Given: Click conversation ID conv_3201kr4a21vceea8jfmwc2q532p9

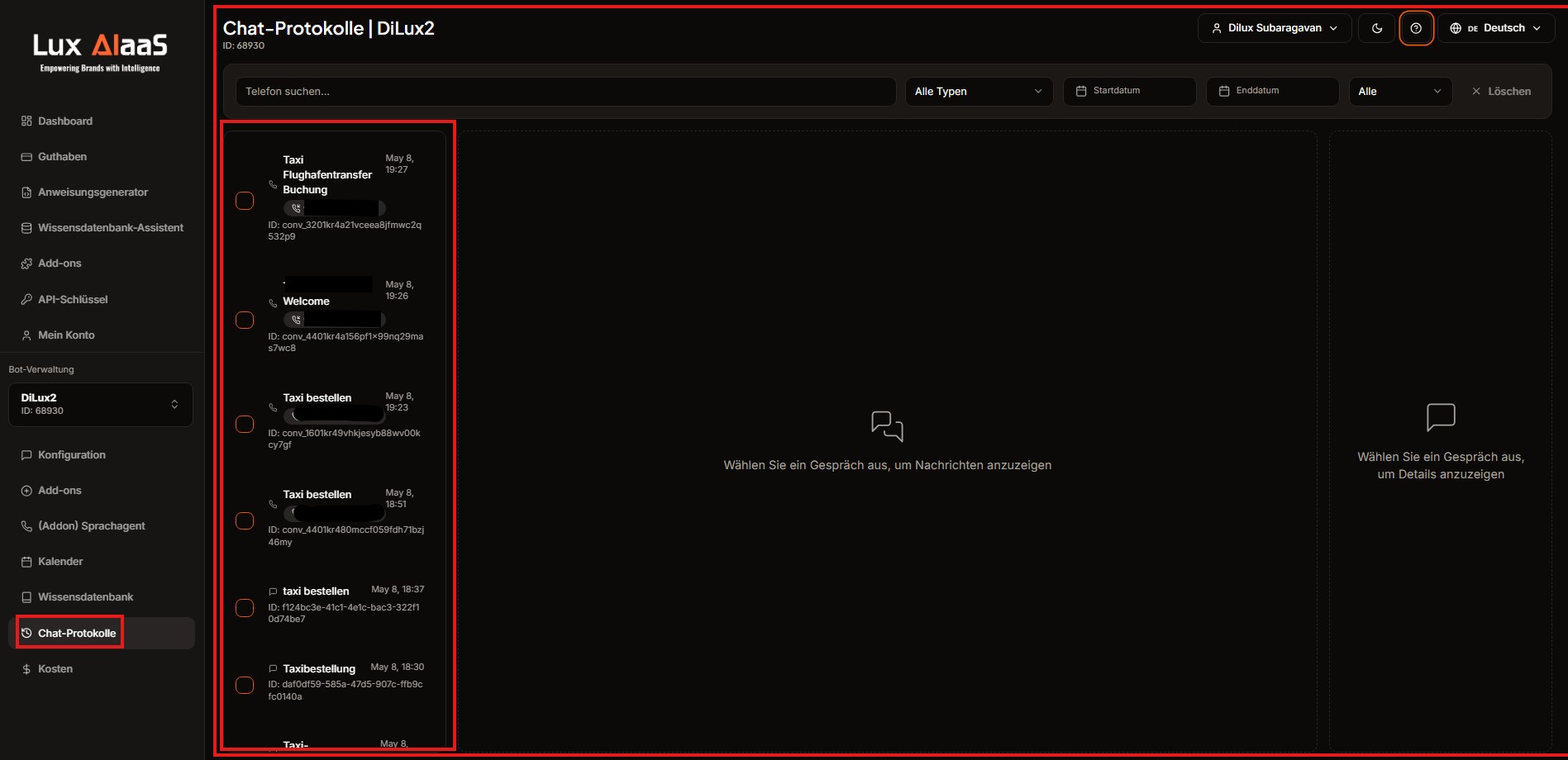Looking at the screenshot, I should (x=345, y=230).
